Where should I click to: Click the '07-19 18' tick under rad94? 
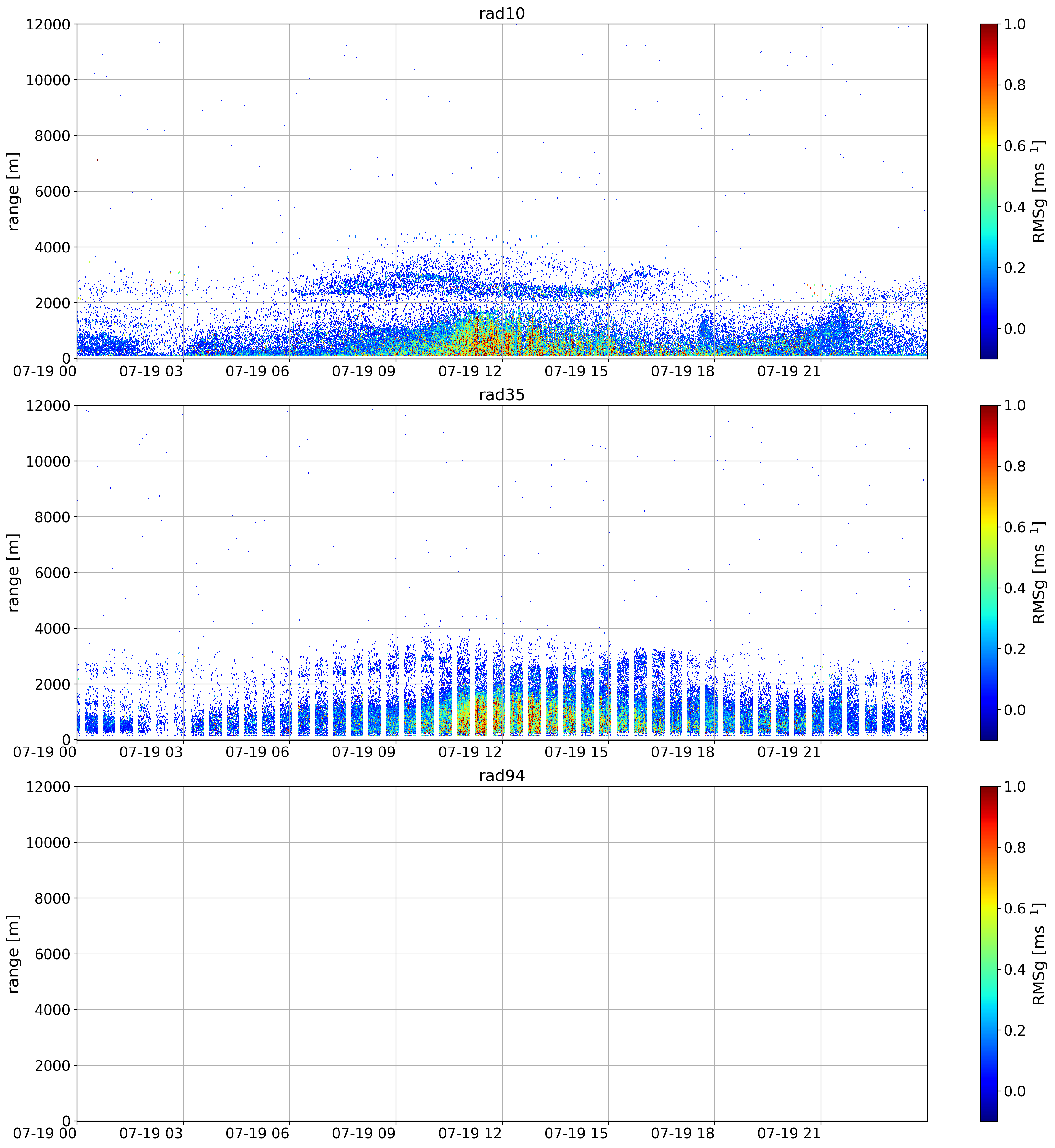683,1133
